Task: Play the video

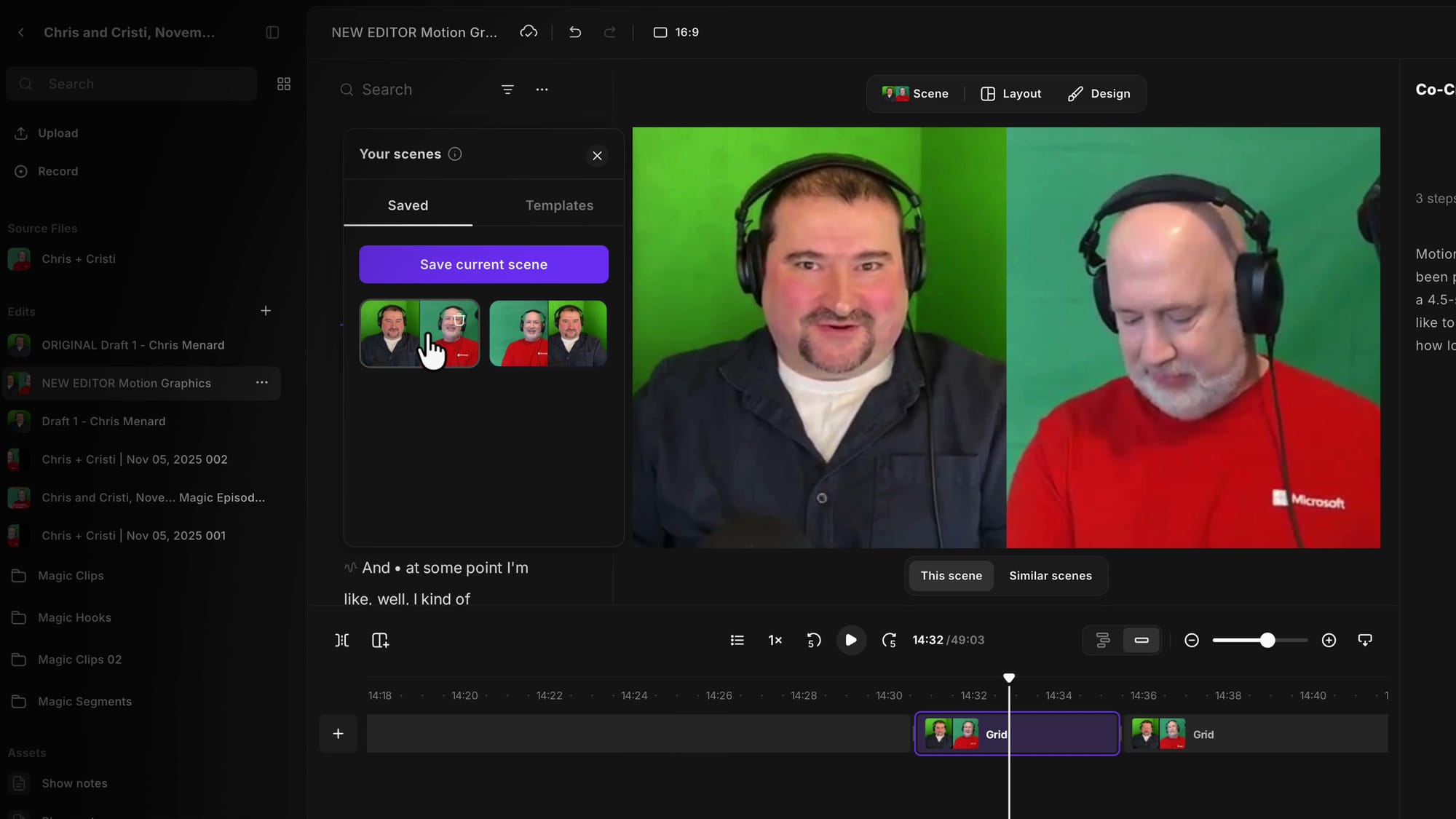Action: pyautogui.click(x=850, y=640)
